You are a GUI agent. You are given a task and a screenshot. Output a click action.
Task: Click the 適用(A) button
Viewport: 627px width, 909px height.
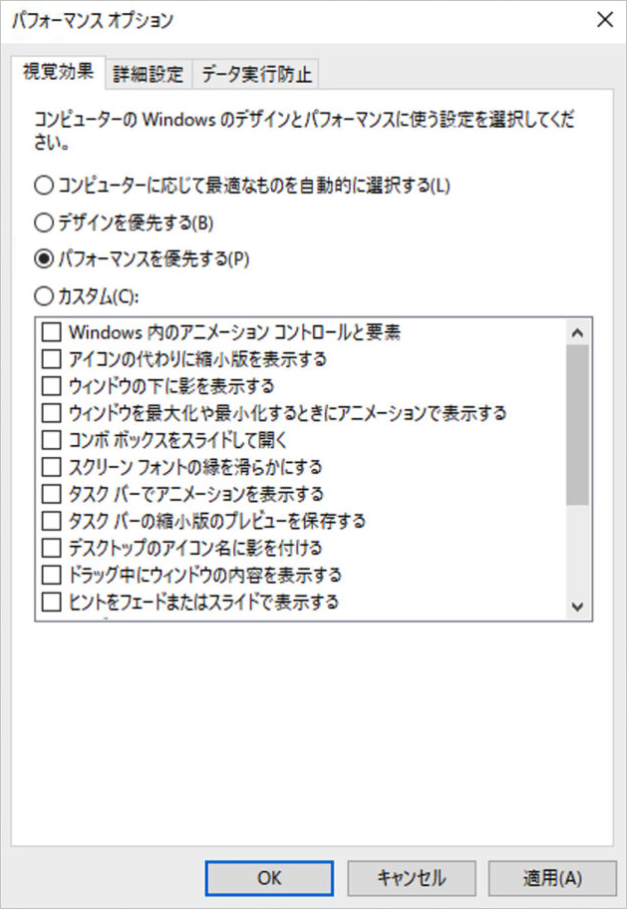click(x=552, y=877)
